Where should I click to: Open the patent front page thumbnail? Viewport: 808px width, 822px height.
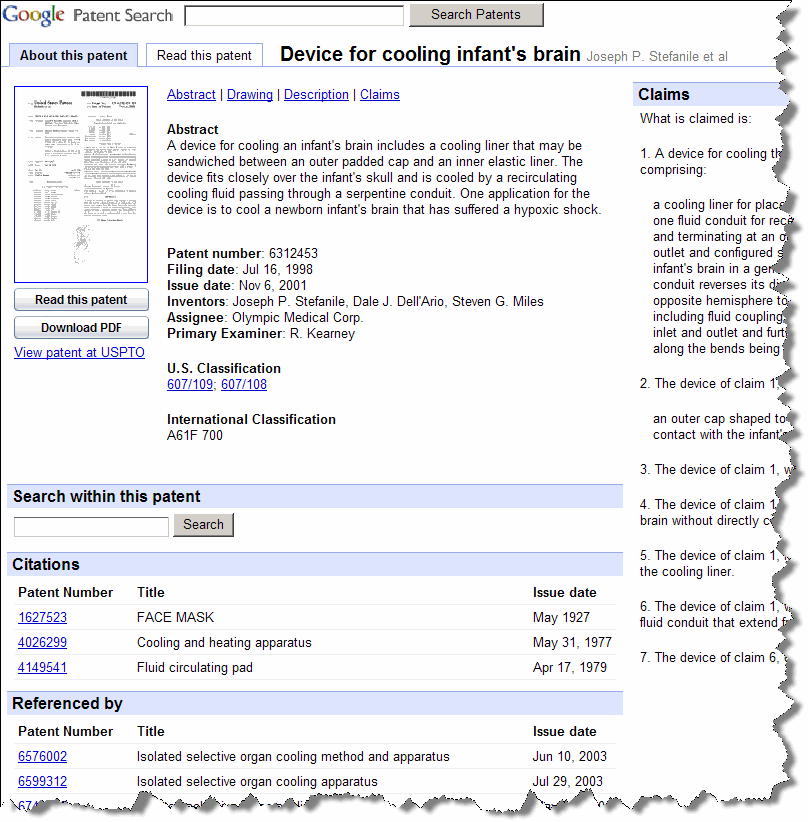81,184
